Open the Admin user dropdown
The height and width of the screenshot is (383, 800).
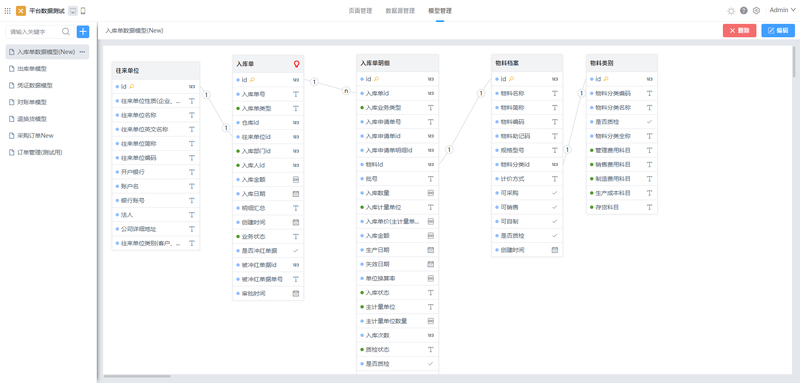[x=782, y=10]
